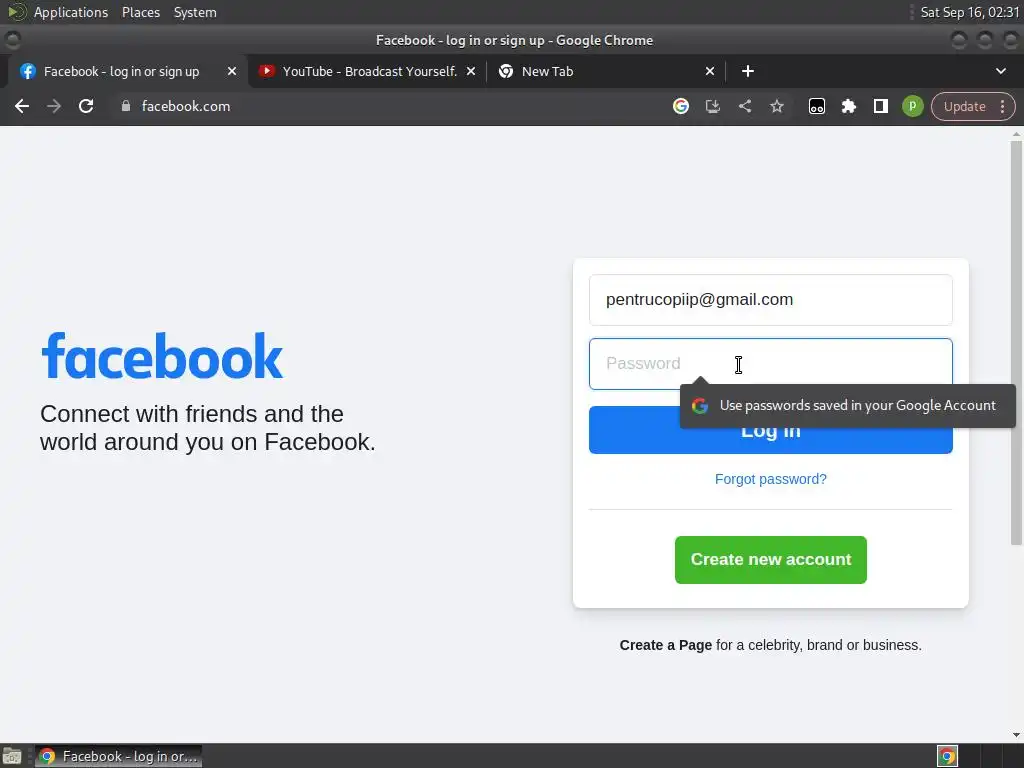The width and height of the screenshot is (1024, 768).
Task: Close the Facebook tab
Action: coord(232,71)
